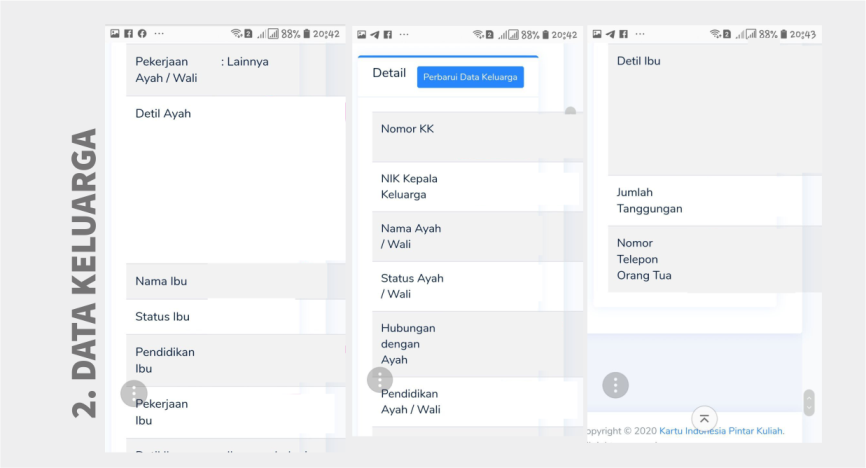Tap the battery icon in right status bar
866x468 pixels.
click(784, 34)
